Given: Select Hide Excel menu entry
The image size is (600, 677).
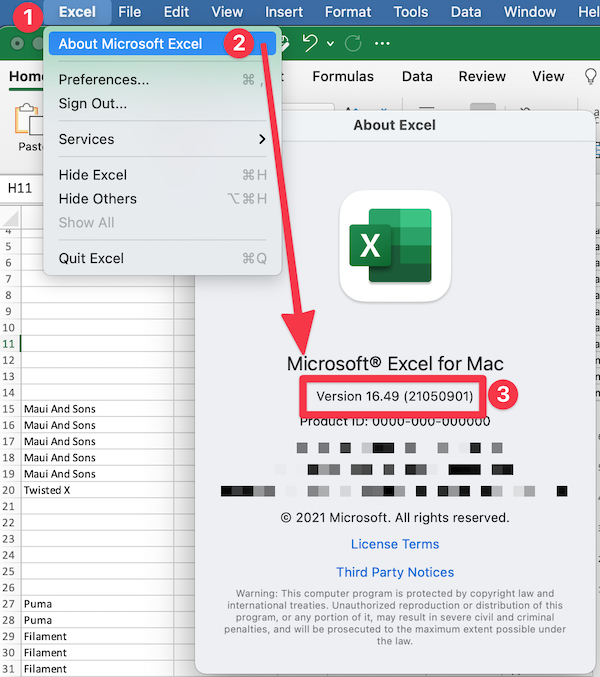Looking at the screenshot, I should tap(93, 175).
